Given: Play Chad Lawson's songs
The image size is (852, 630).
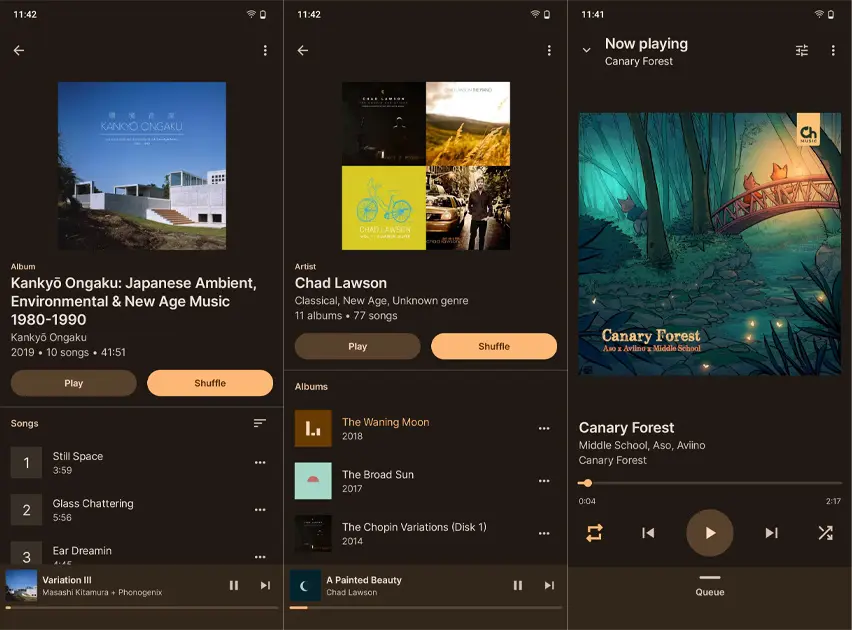Looking at the screenshot, I should click(358, 346).
